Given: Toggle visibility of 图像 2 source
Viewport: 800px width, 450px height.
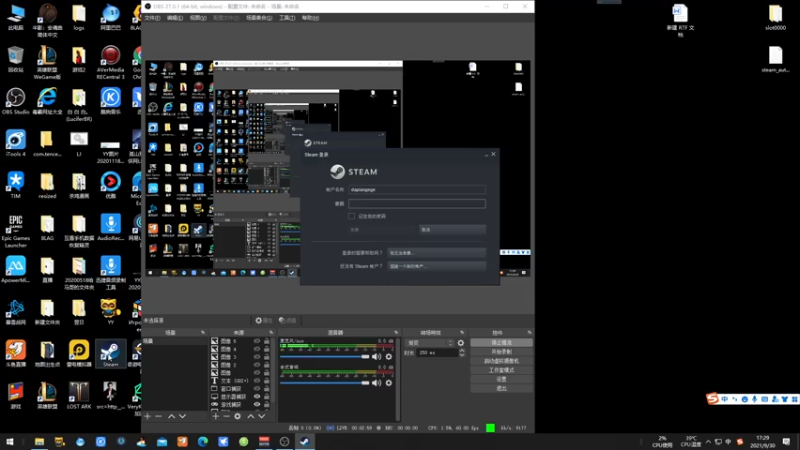Looking at the screenshot, I should coord(257,365).
